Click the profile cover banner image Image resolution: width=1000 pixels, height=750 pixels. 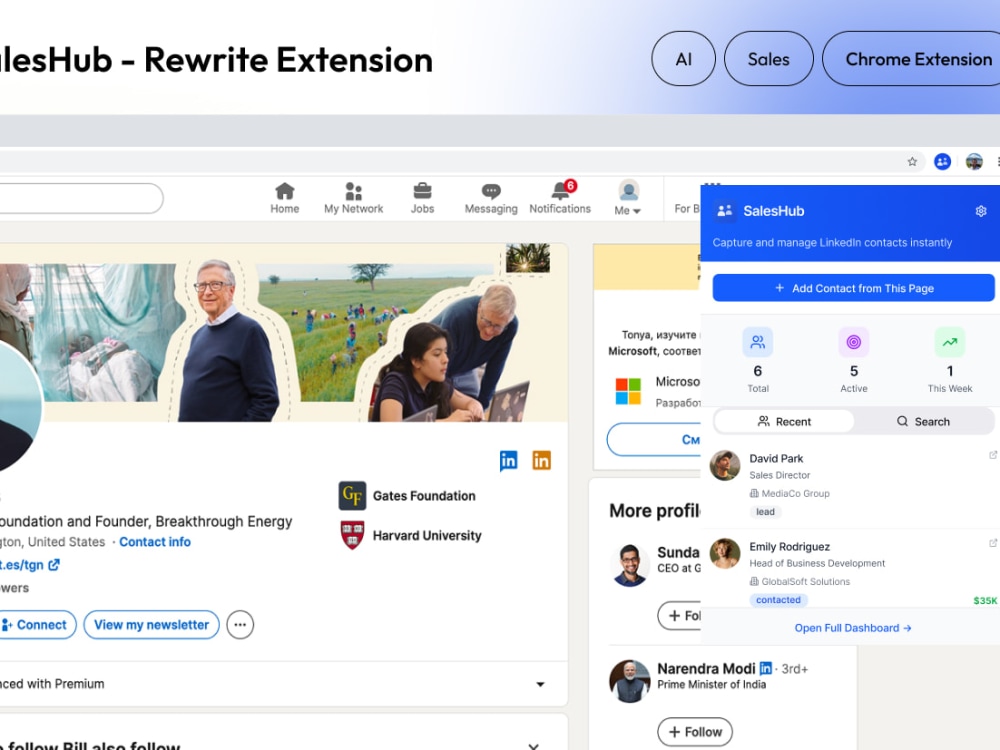284,332
